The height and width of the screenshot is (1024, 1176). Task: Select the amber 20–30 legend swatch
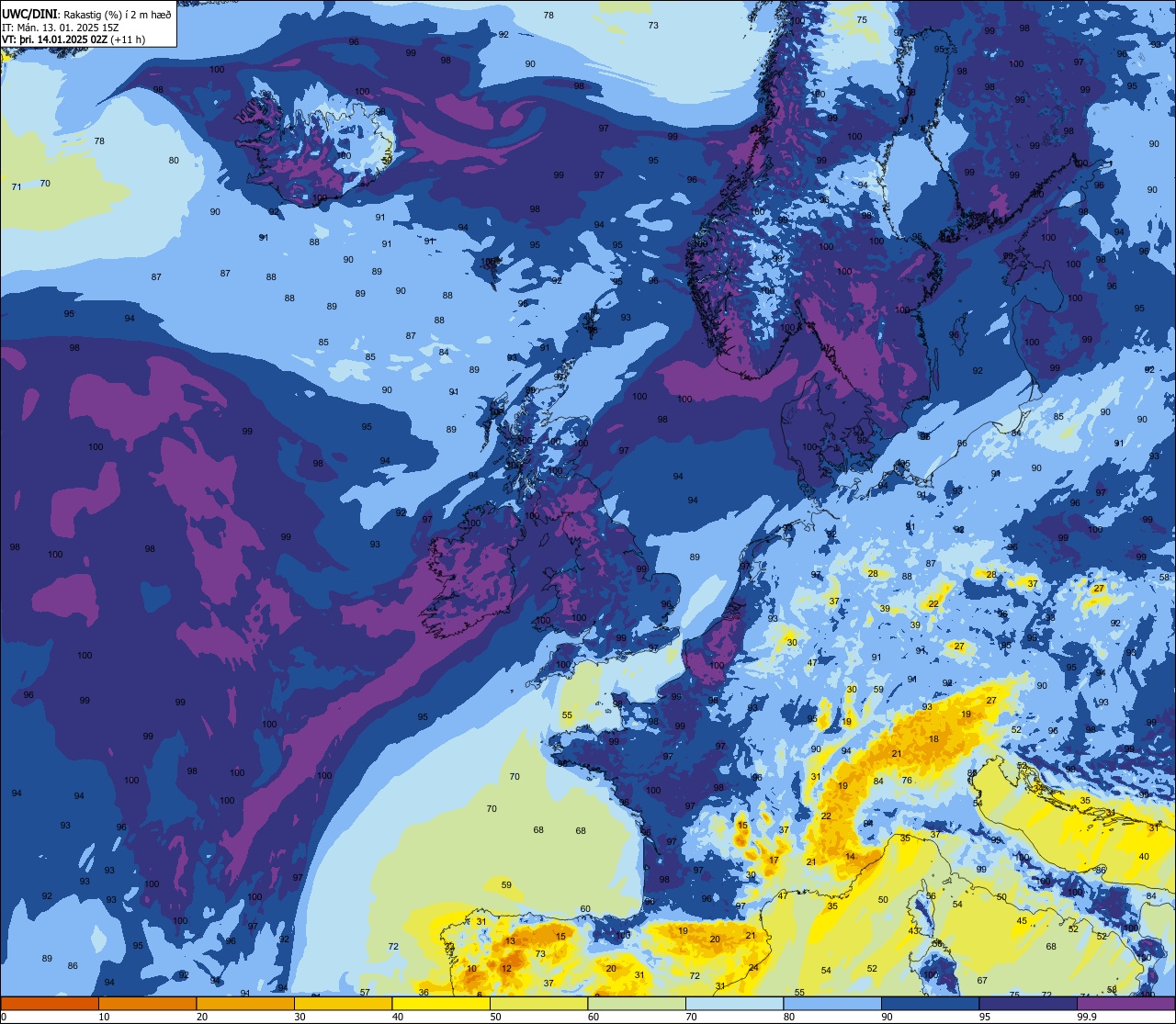pyautogui.click(x=245, y=1003)
